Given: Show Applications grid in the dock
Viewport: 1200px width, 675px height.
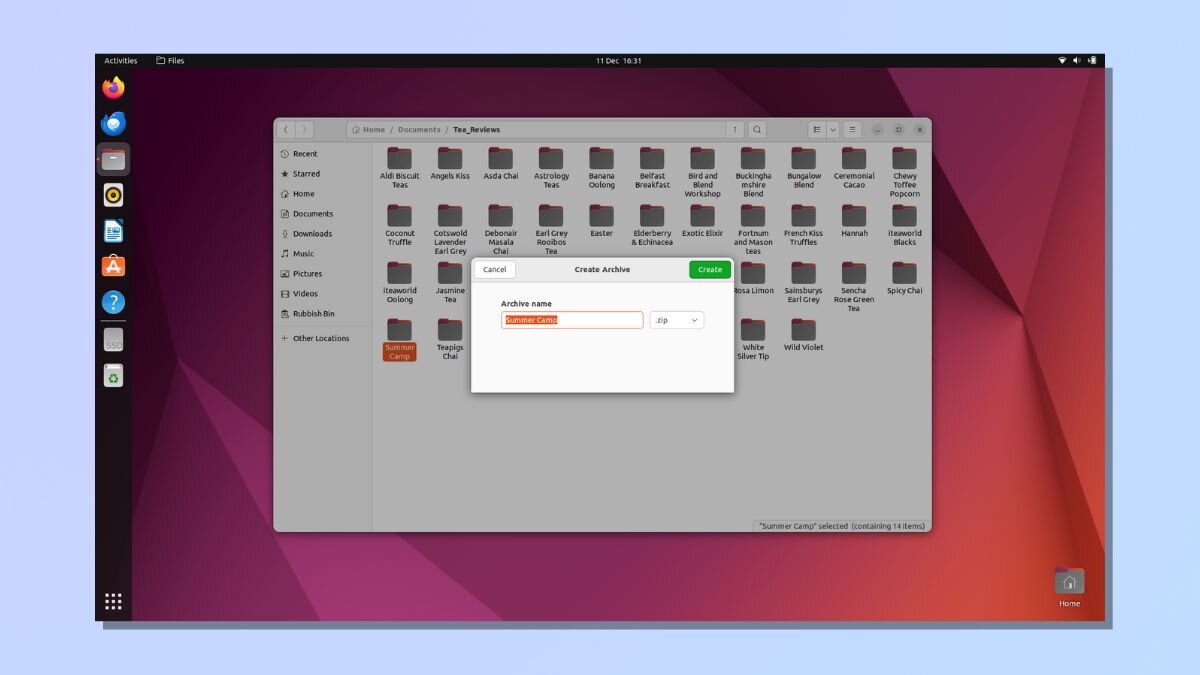Looking at the screenshot, I should [113, 601].
